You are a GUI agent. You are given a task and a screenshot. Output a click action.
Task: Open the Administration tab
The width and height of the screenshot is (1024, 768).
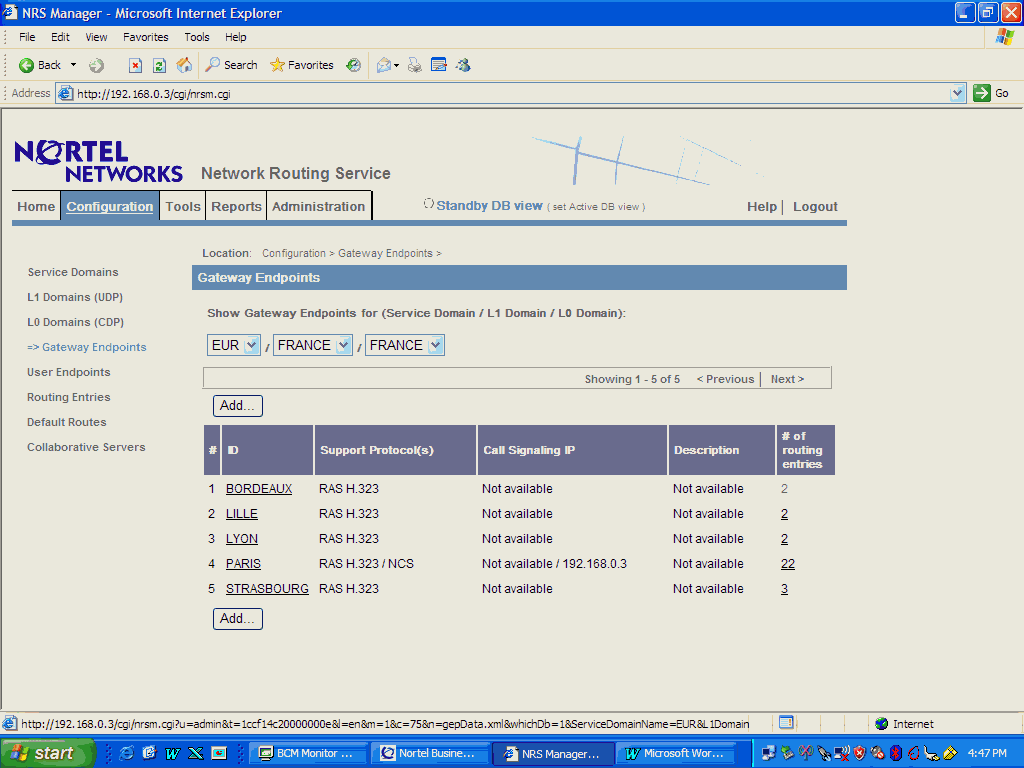319,206
